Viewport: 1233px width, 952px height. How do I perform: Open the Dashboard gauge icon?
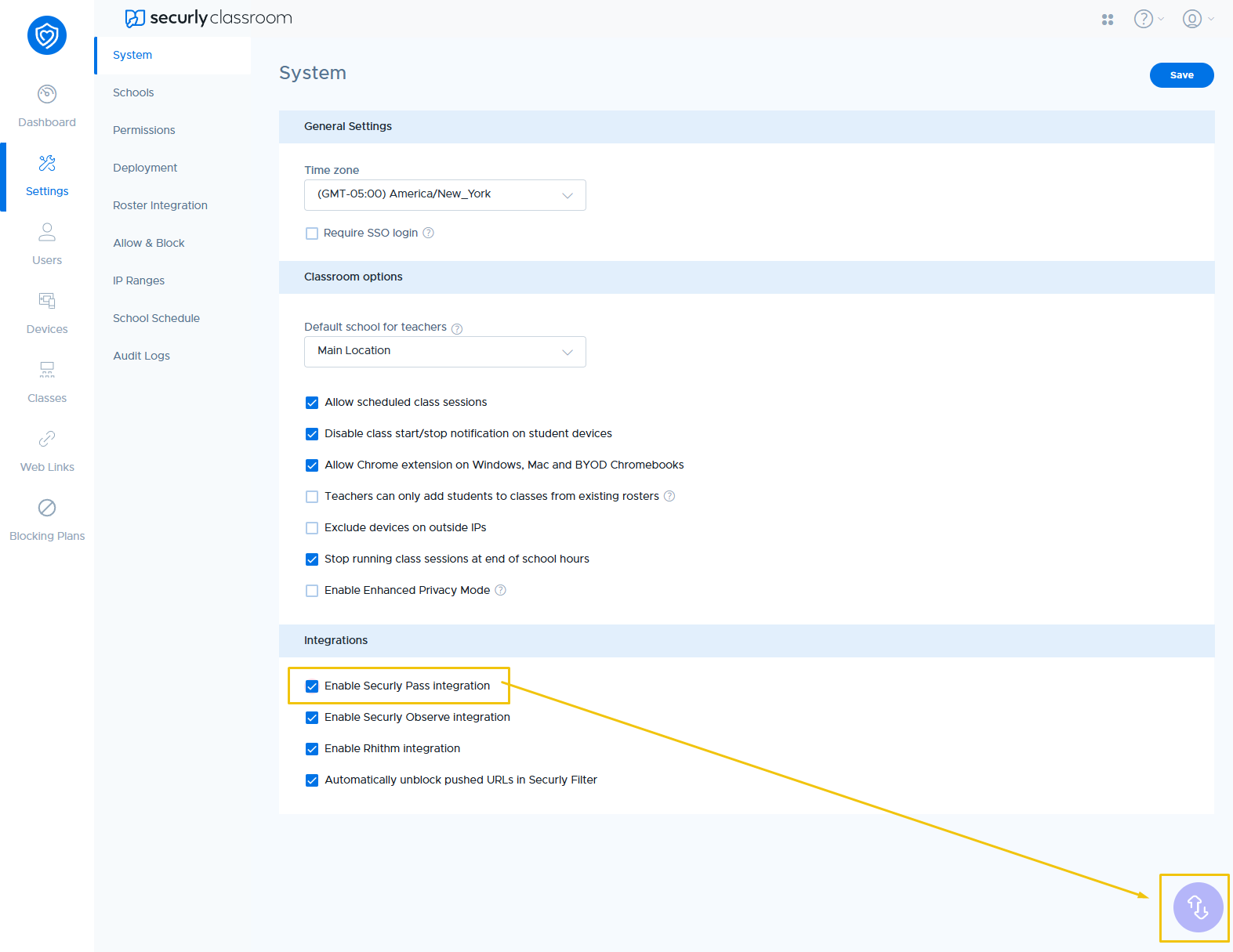coord(47,94)
